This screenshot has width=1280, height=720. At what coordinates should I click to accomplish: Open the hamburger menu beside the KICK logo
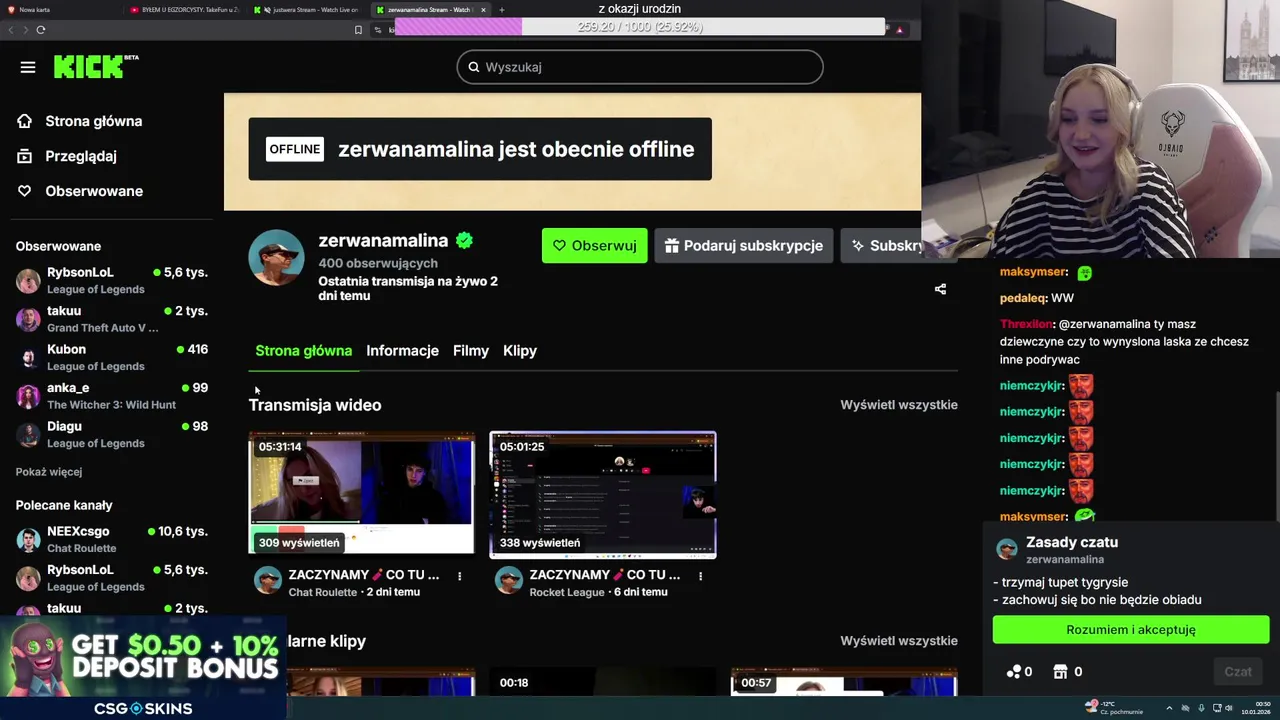(28, 67)
